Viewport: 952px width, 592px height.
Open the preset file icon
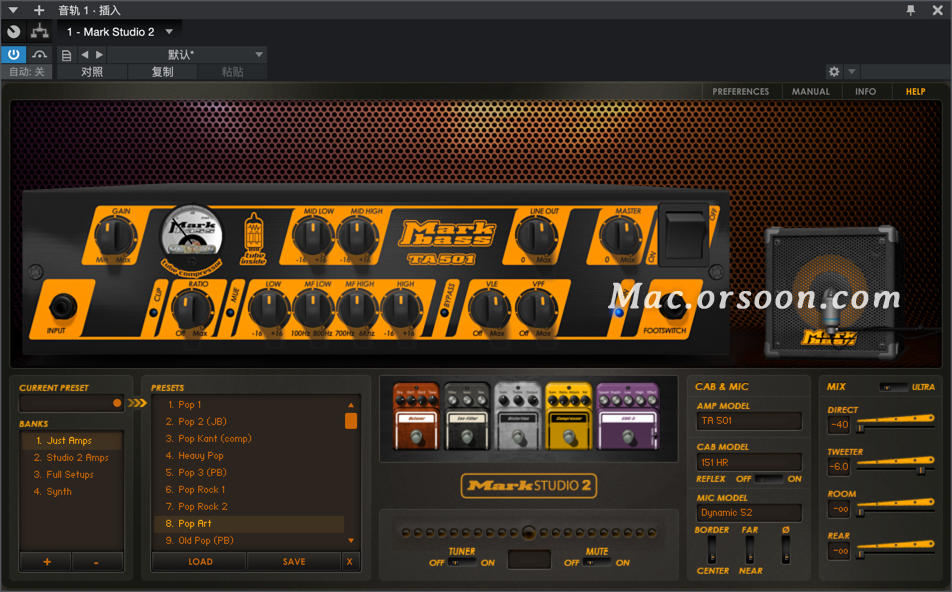point(67,55)
